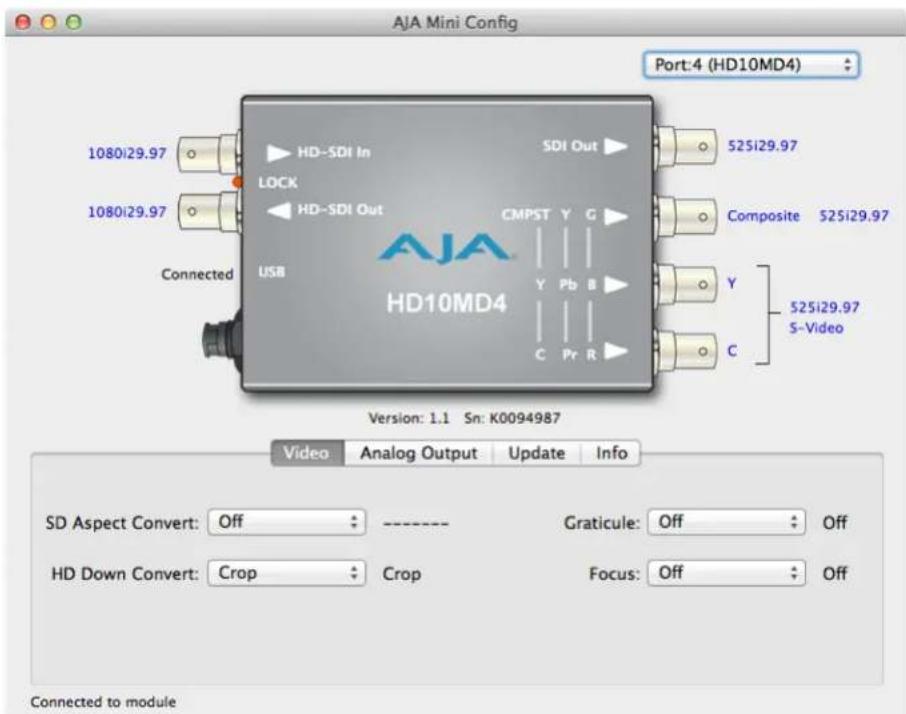The width and height of the screenshot is (906, 714).
Task: Click the USB label on the device
Action: click(x=272, y=272)
